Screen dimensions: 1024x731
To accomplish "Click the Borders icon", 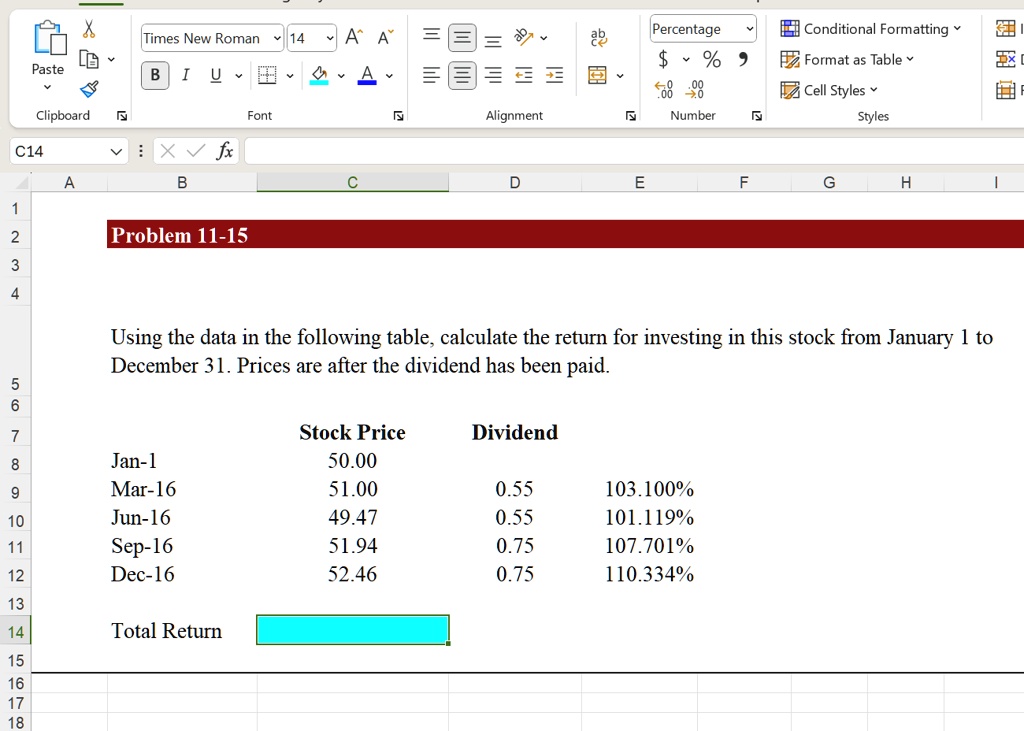I will click(267, 75).
